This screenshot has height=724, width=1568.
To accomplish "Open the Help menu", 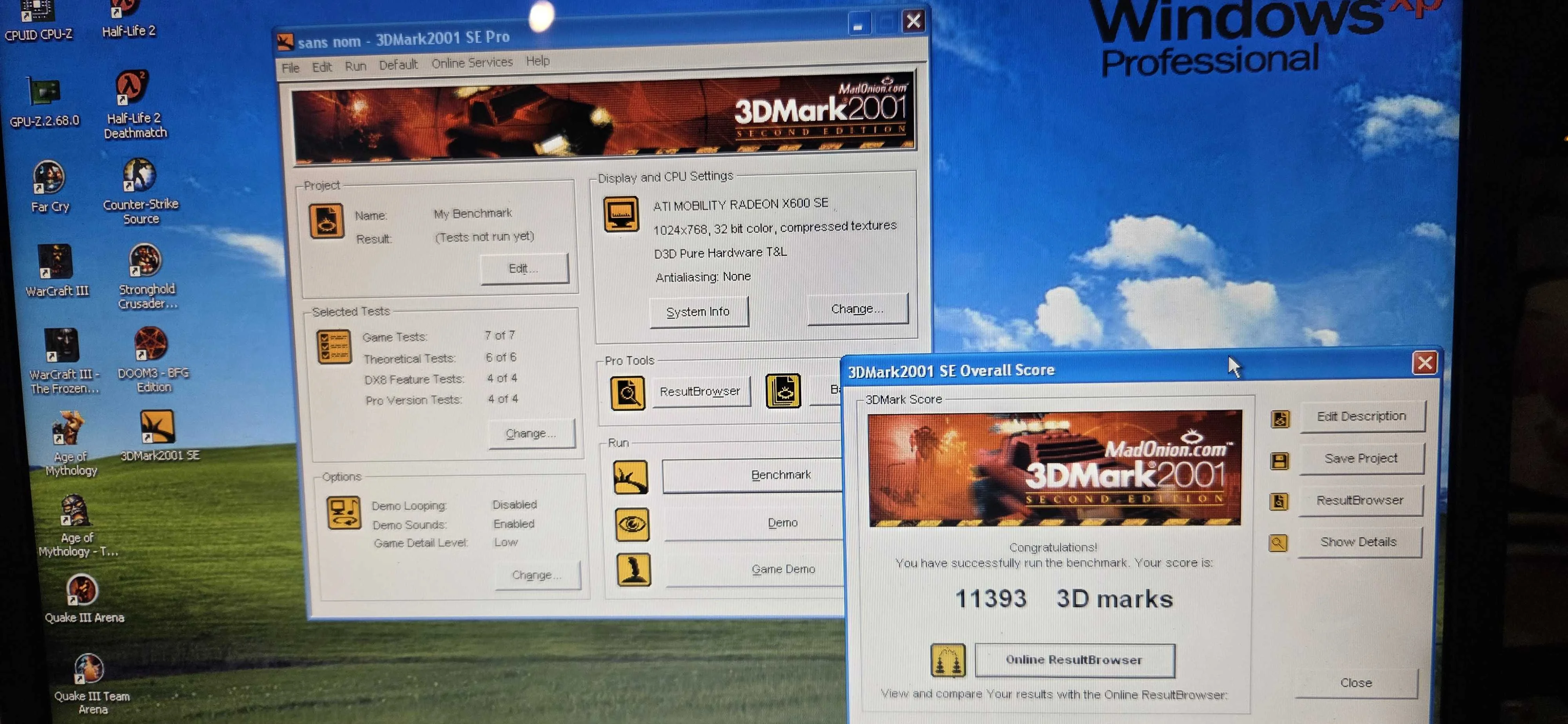I will coord(537,61).
